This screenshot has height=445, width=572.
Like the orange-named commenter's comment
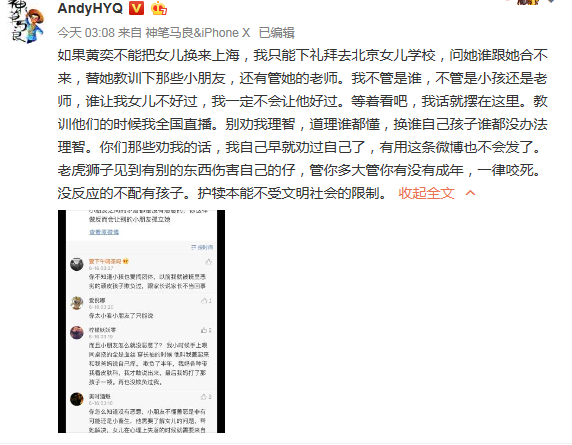(x=208, y=262)
